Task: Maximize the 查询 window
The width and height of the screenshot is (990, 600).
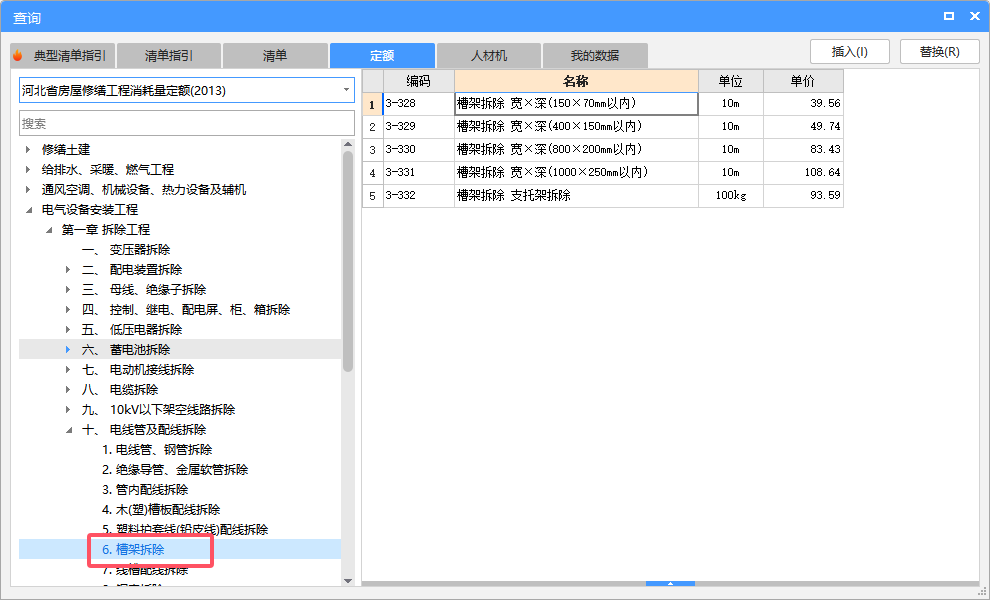Action: coord(949,16)
